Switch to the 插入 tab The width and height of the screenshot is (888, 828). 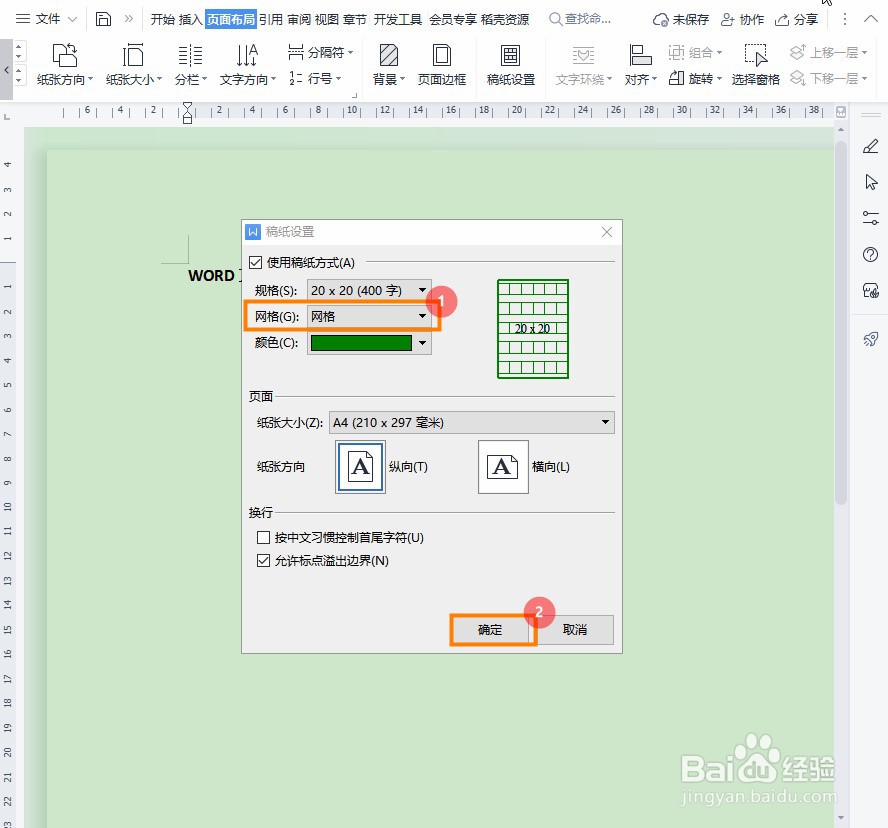[190, 19]
